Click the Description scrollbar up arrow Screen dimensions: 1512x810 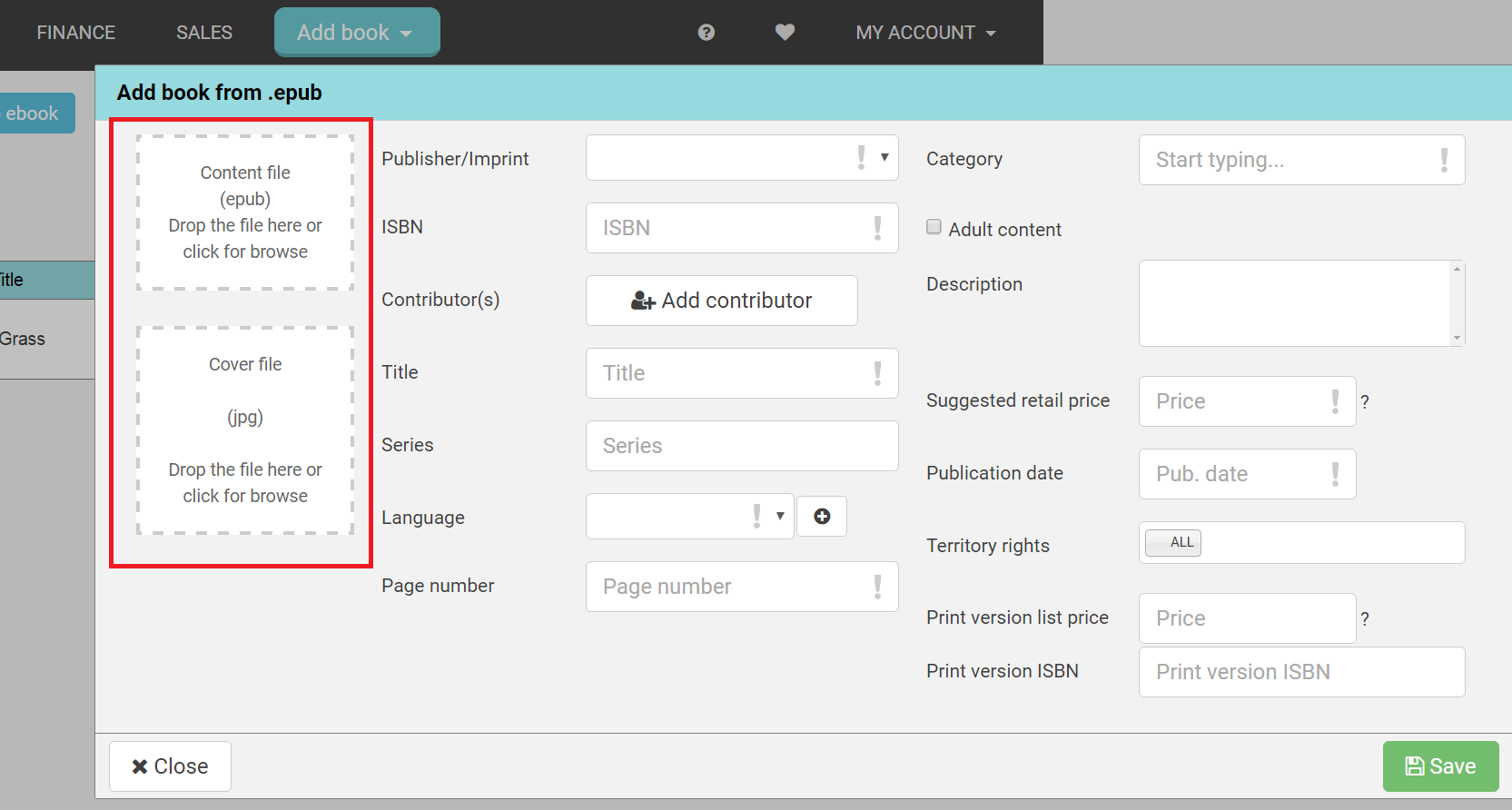pos(1458,269)
